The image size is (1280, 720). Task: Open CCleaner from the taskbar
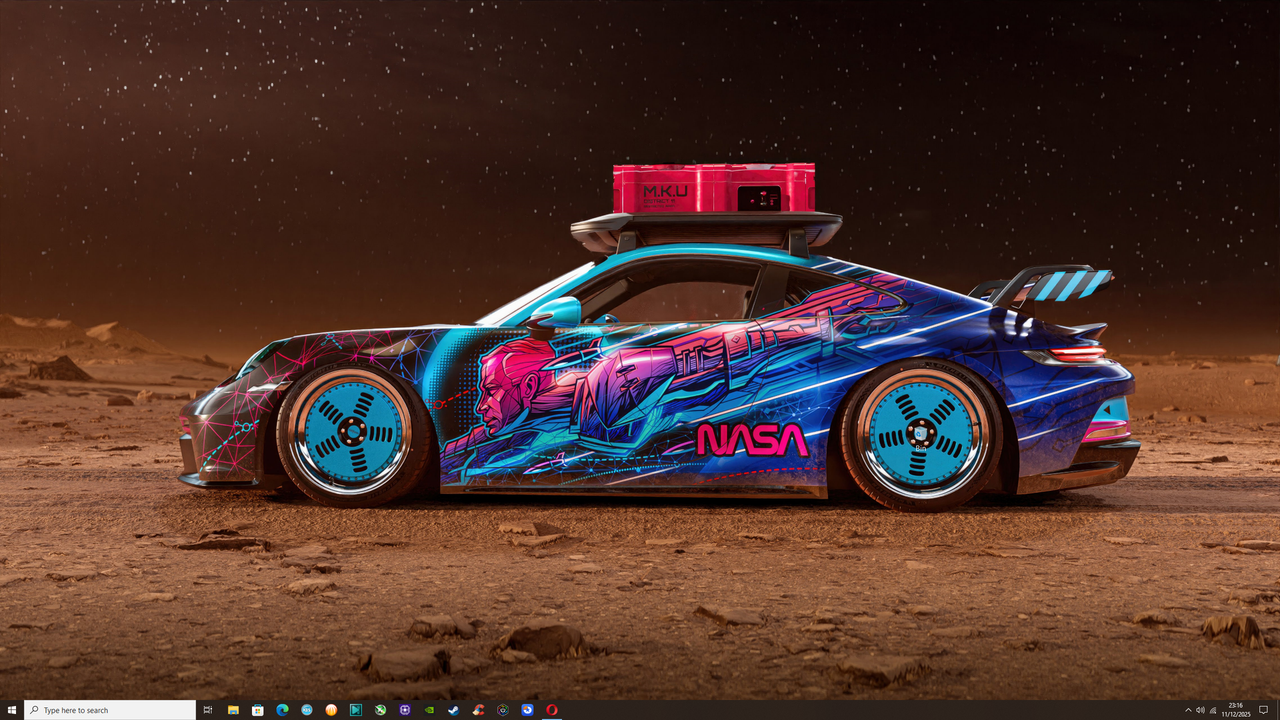pyautogui.click(x=477, y=710)
